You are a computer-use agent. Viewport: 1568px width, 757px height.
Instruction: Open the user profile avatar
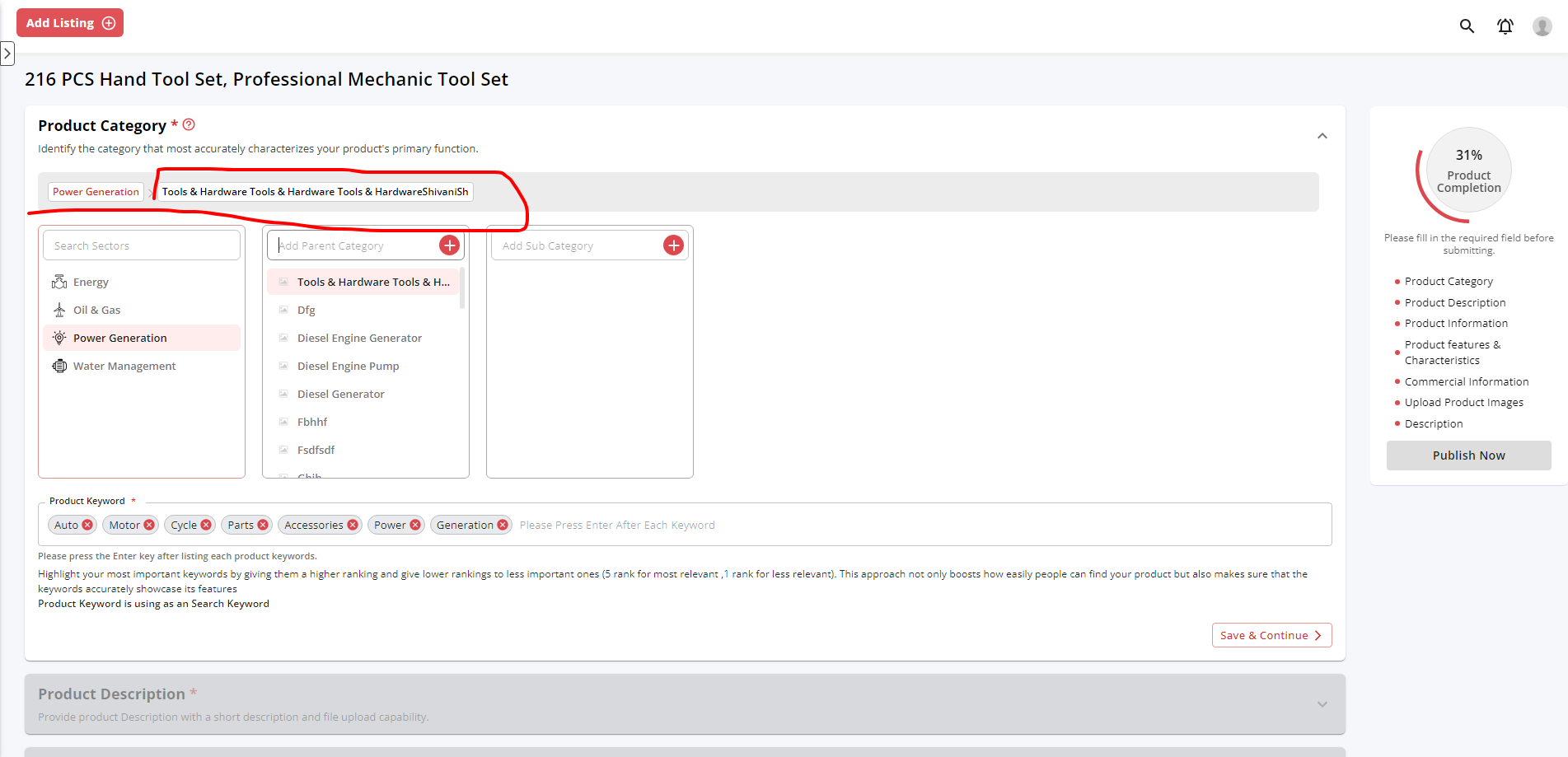(x=1542, y=26)
